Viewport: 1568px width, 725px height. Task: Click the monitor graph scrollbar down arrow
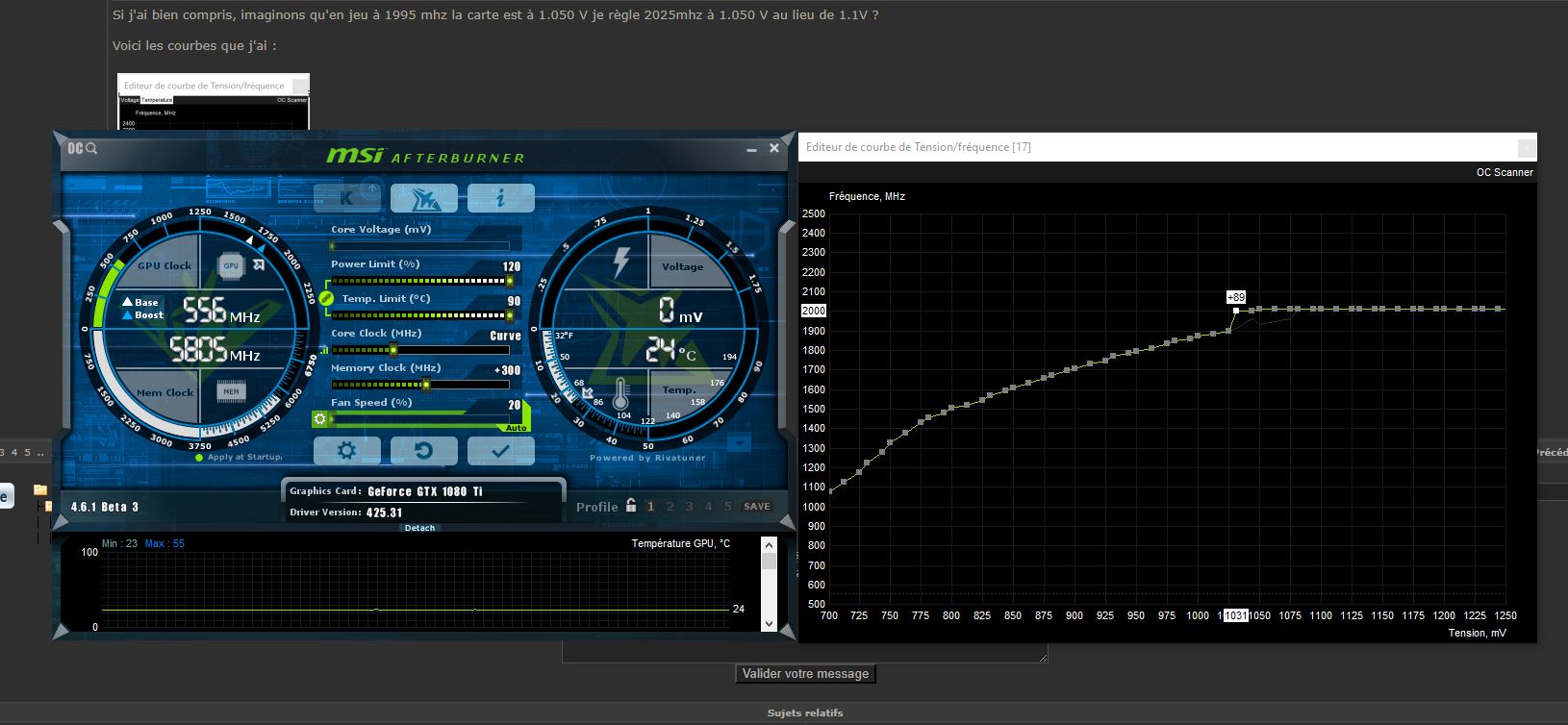coord(769,623)
